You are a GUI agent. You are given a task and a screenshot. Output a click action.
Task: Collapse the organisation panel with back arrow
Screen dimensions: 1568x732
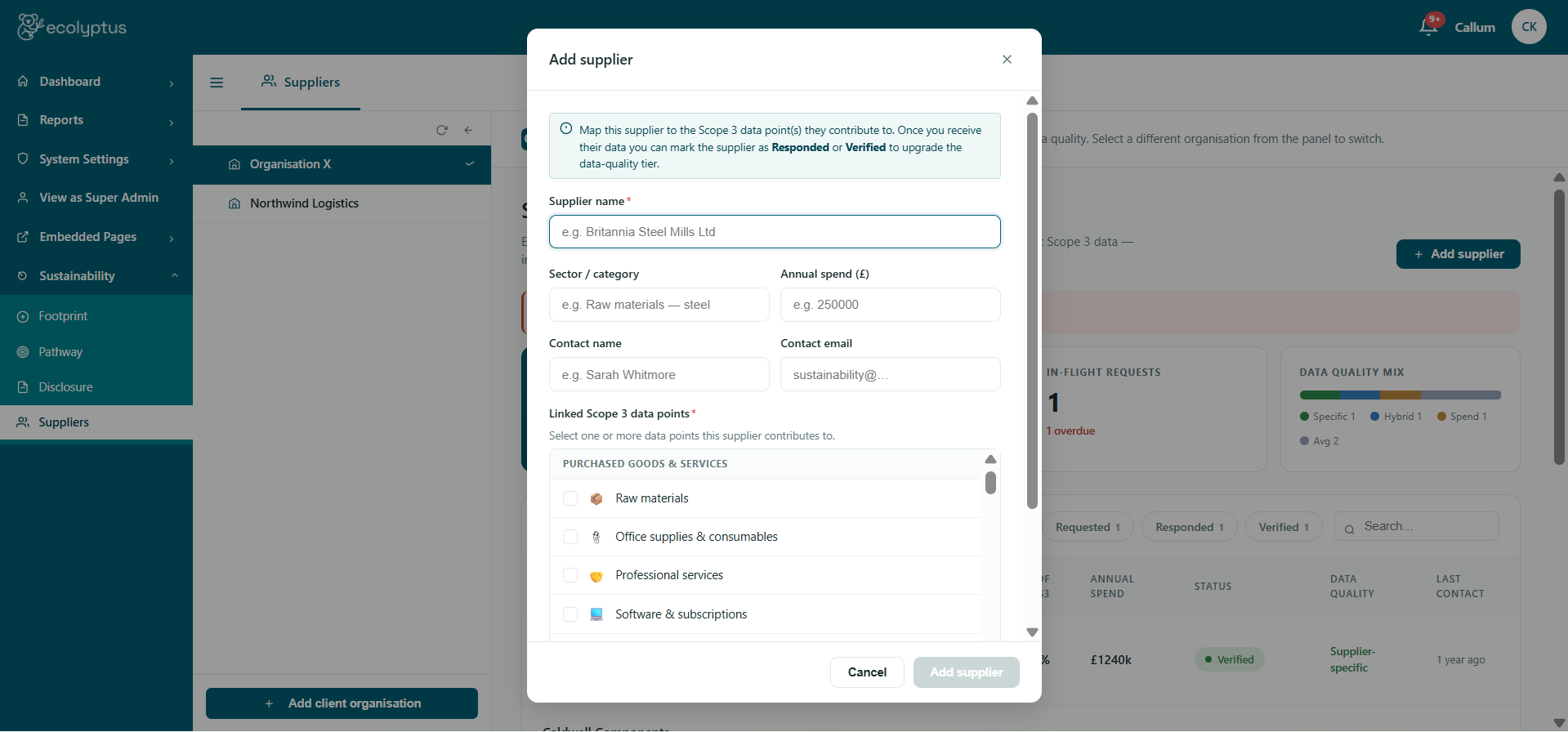click(x=468, y=130)
